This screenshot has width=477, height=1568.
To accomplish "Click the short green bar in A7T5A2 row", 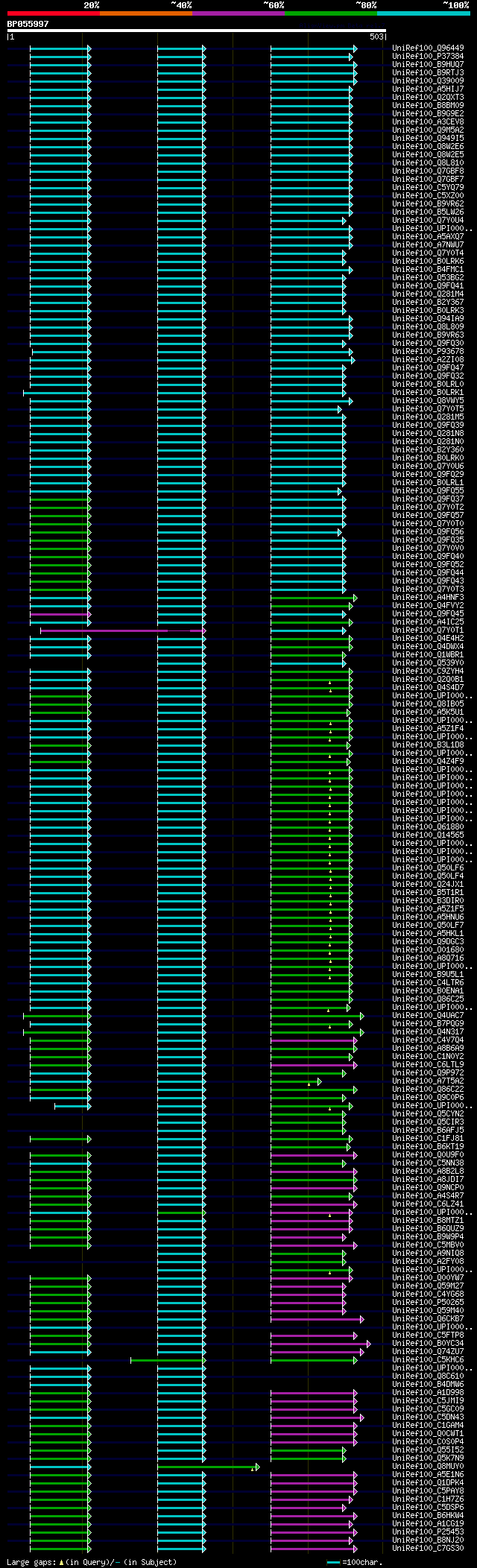I will [296, 1081].
